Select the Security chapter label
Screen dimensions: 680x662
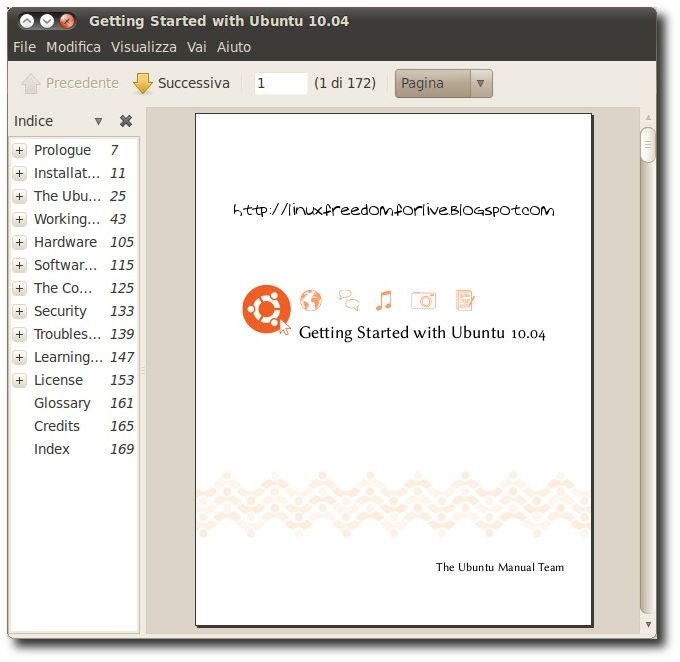click(60, 311)
